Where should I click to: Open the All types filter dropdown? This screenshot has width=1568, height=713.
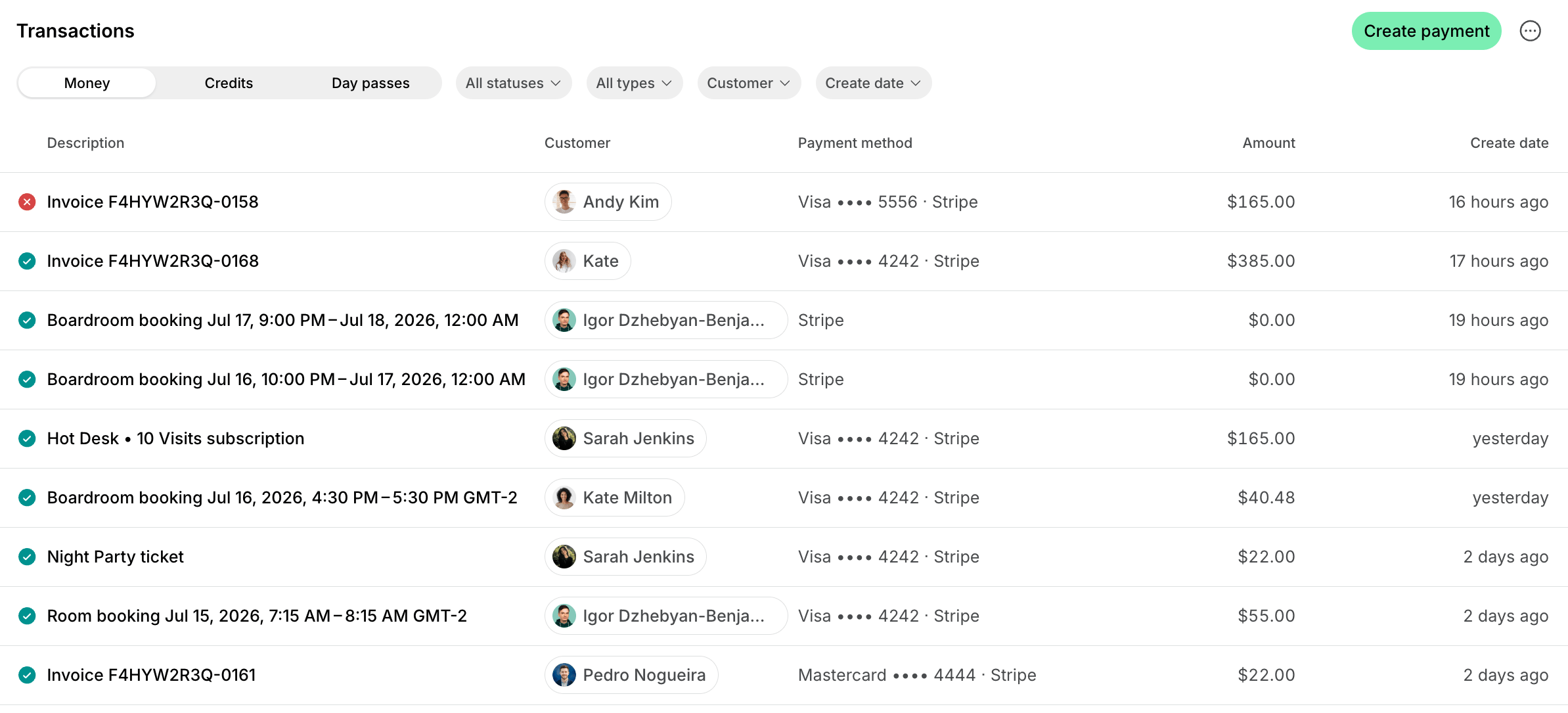[635, 83]
